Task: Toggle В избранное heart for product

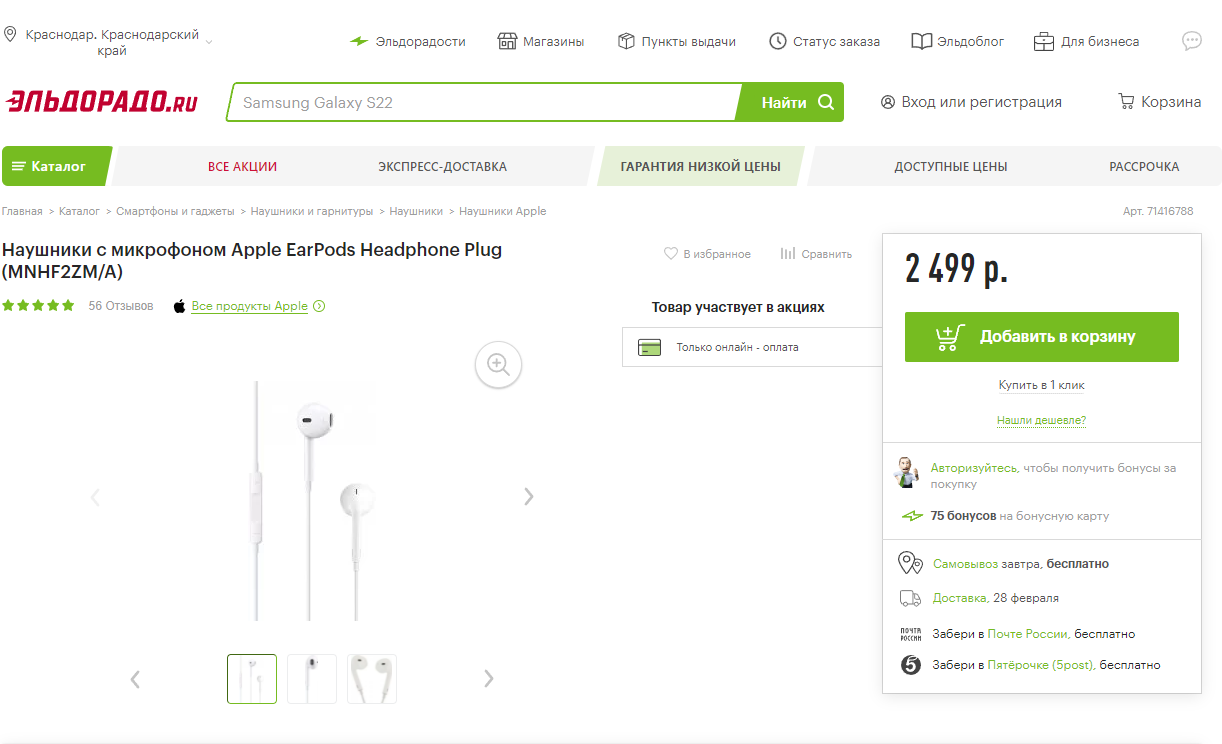Action: [671, 254]
